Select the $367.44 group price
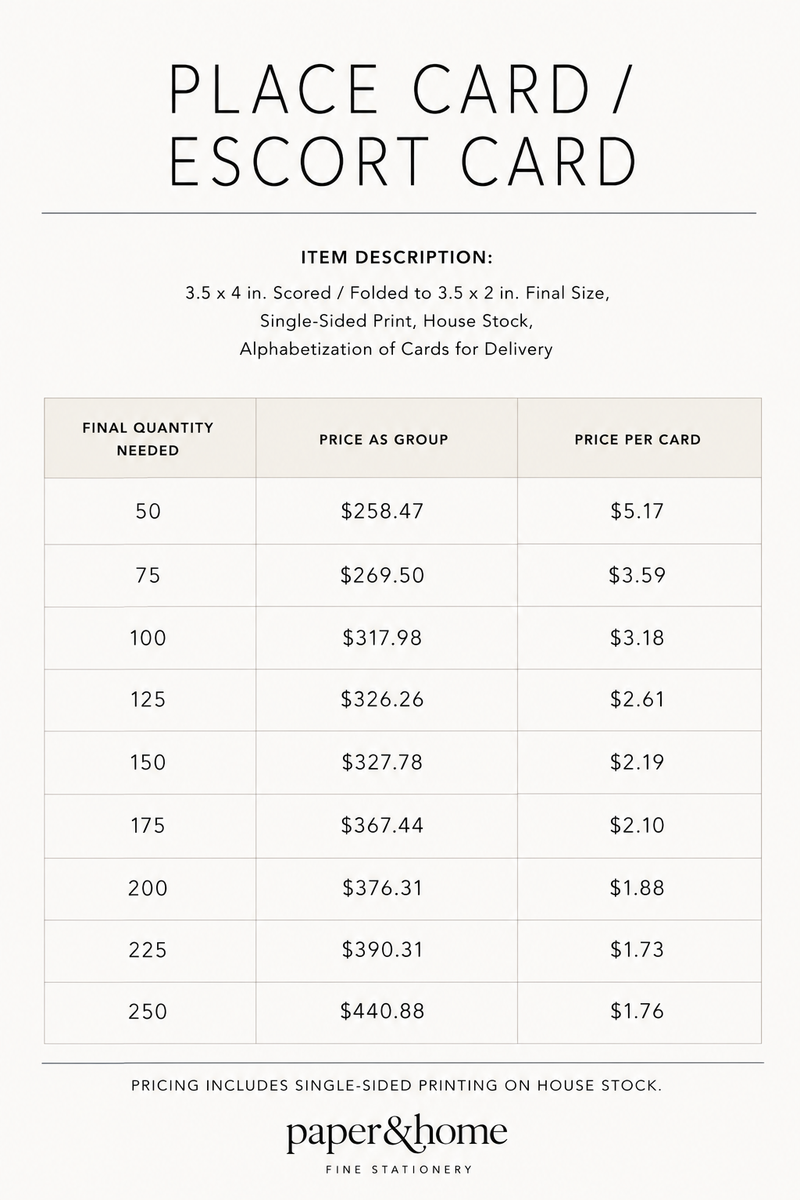This screenshot has height=1200, width=800. tap(383, 825)
